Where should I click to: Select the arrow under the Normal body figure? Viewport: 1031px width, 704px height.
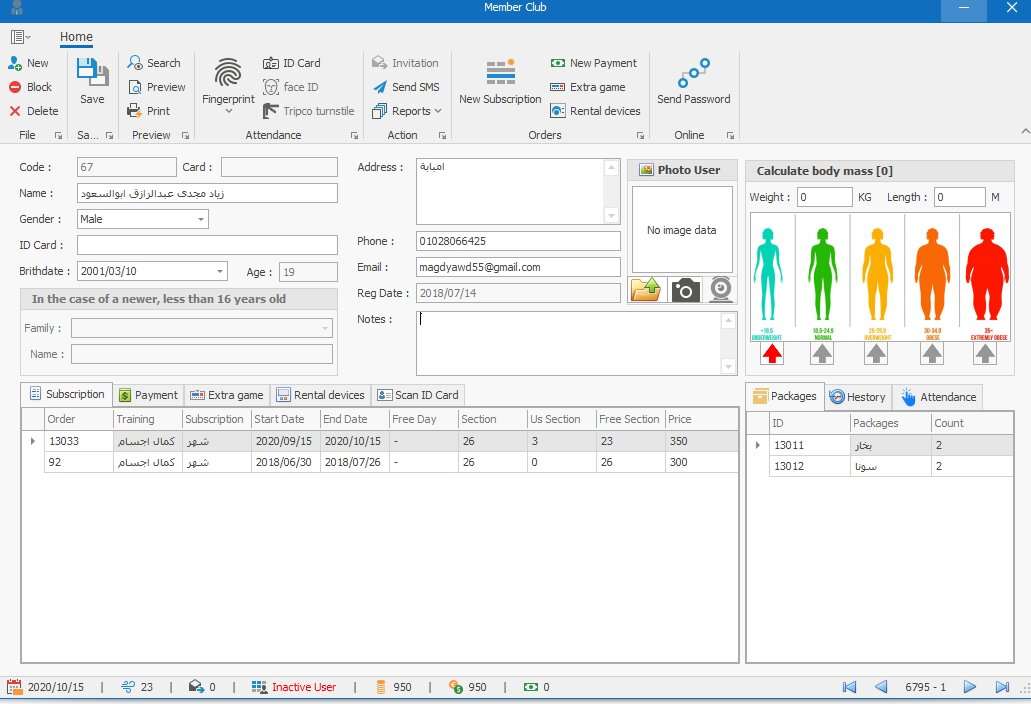(822, 354)
